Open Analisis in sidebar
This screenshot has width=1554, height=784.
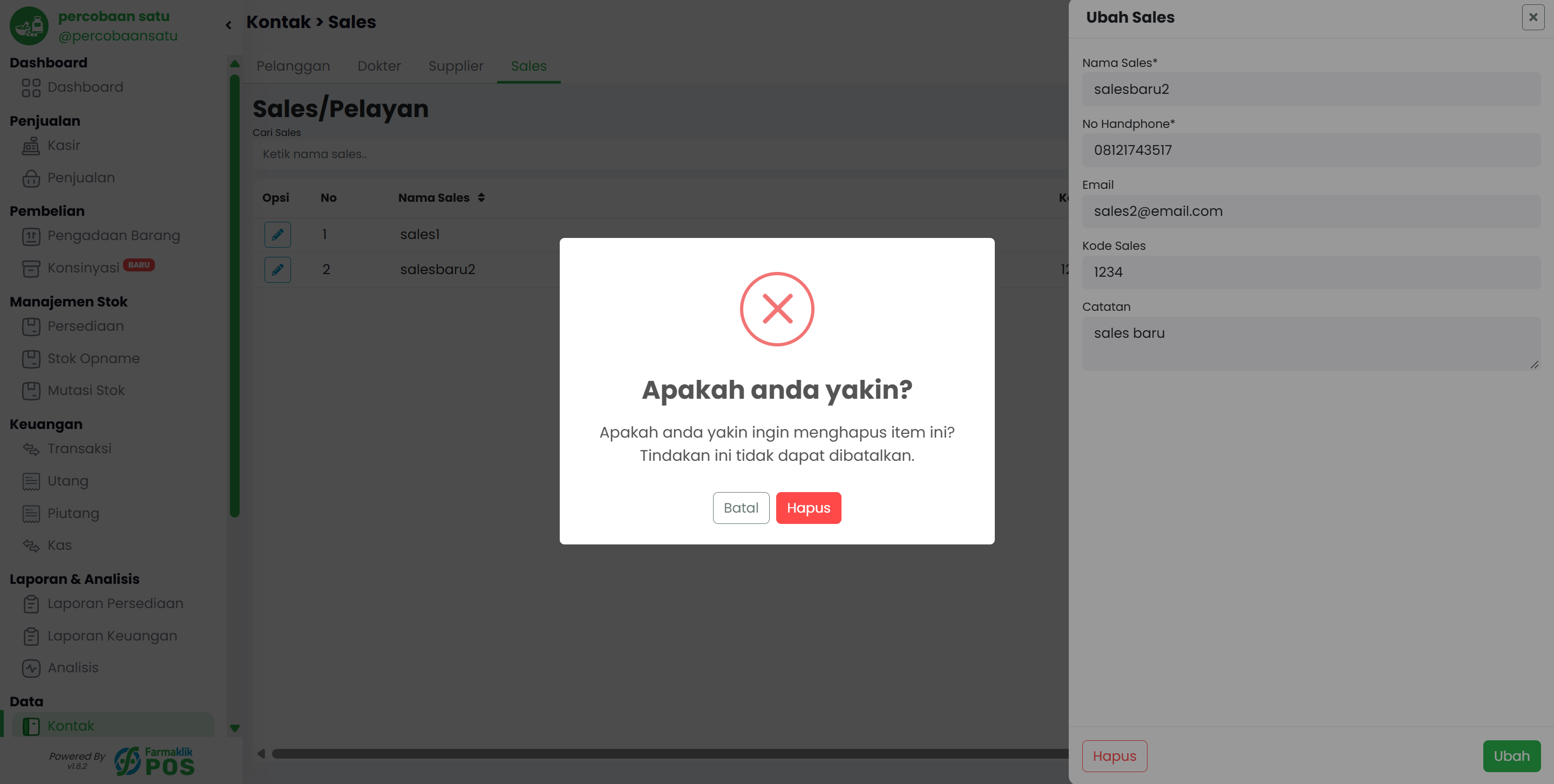click(60, 668)
